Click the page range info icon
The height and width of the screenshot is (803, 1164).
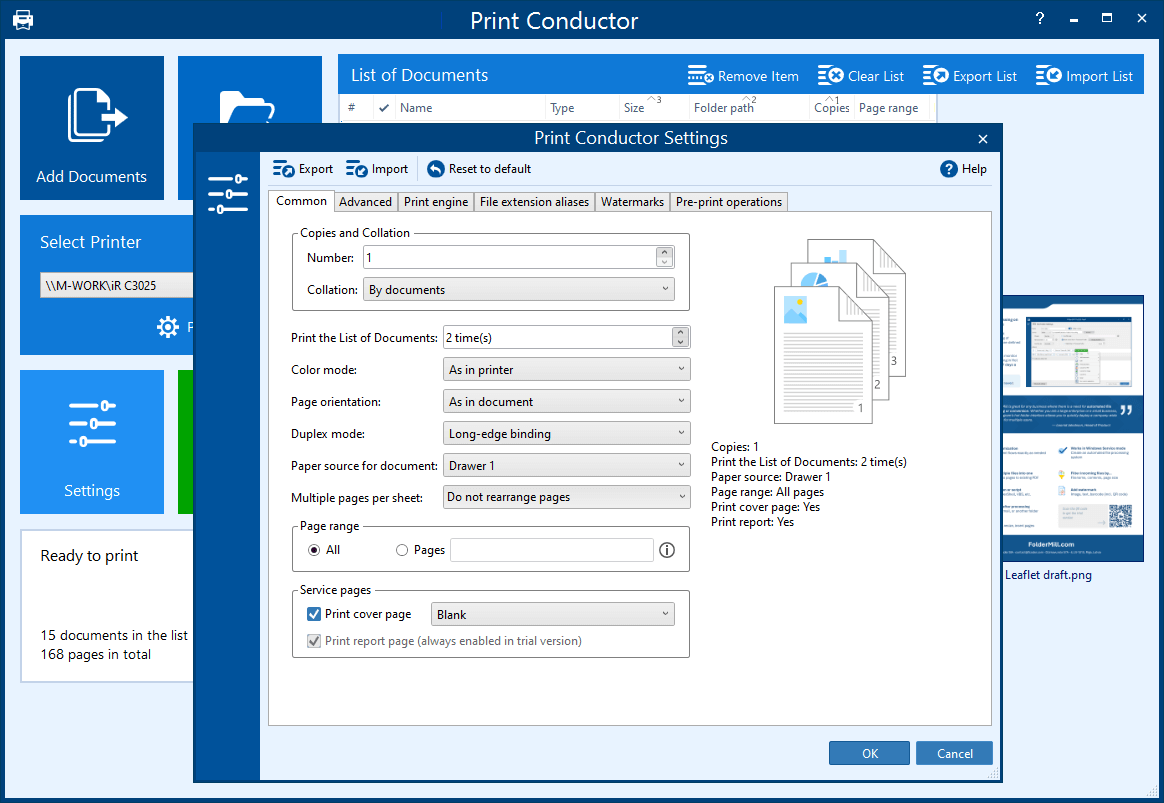point(667,550)
